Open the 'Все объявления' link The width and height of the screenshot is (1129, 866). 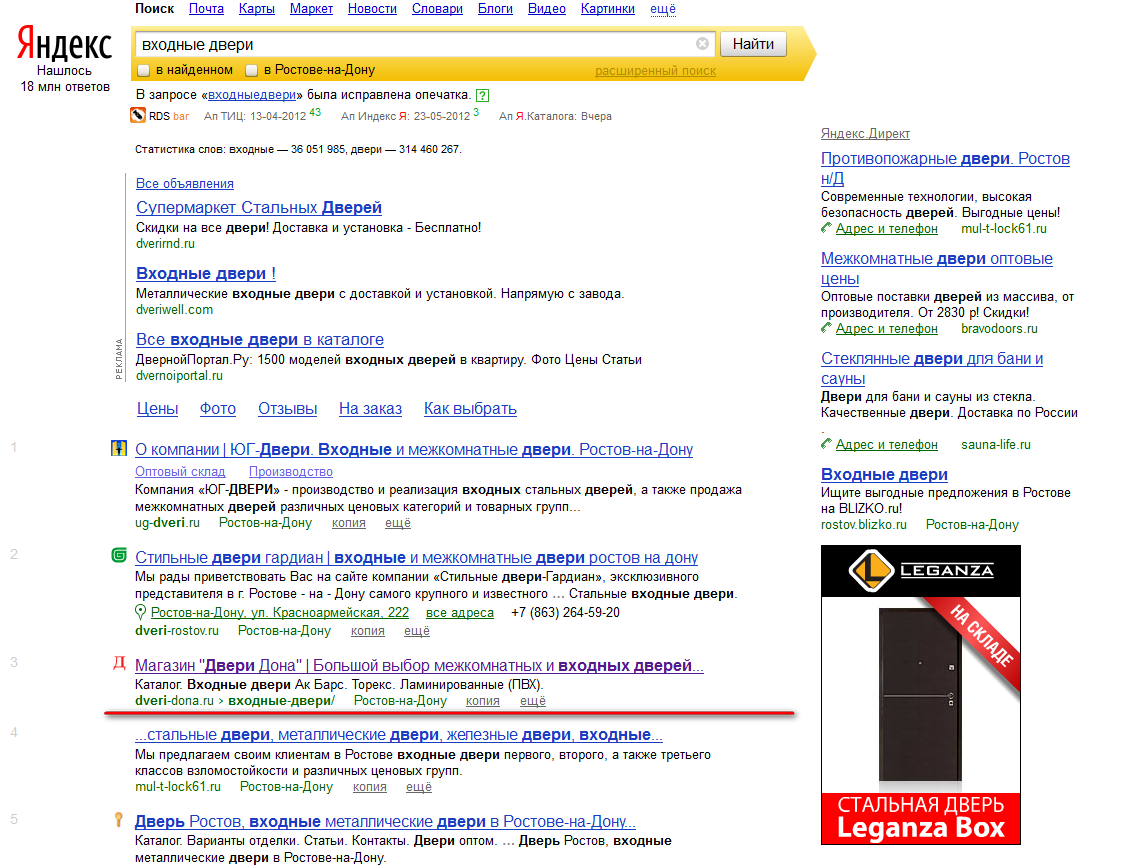tap(185, 184)
